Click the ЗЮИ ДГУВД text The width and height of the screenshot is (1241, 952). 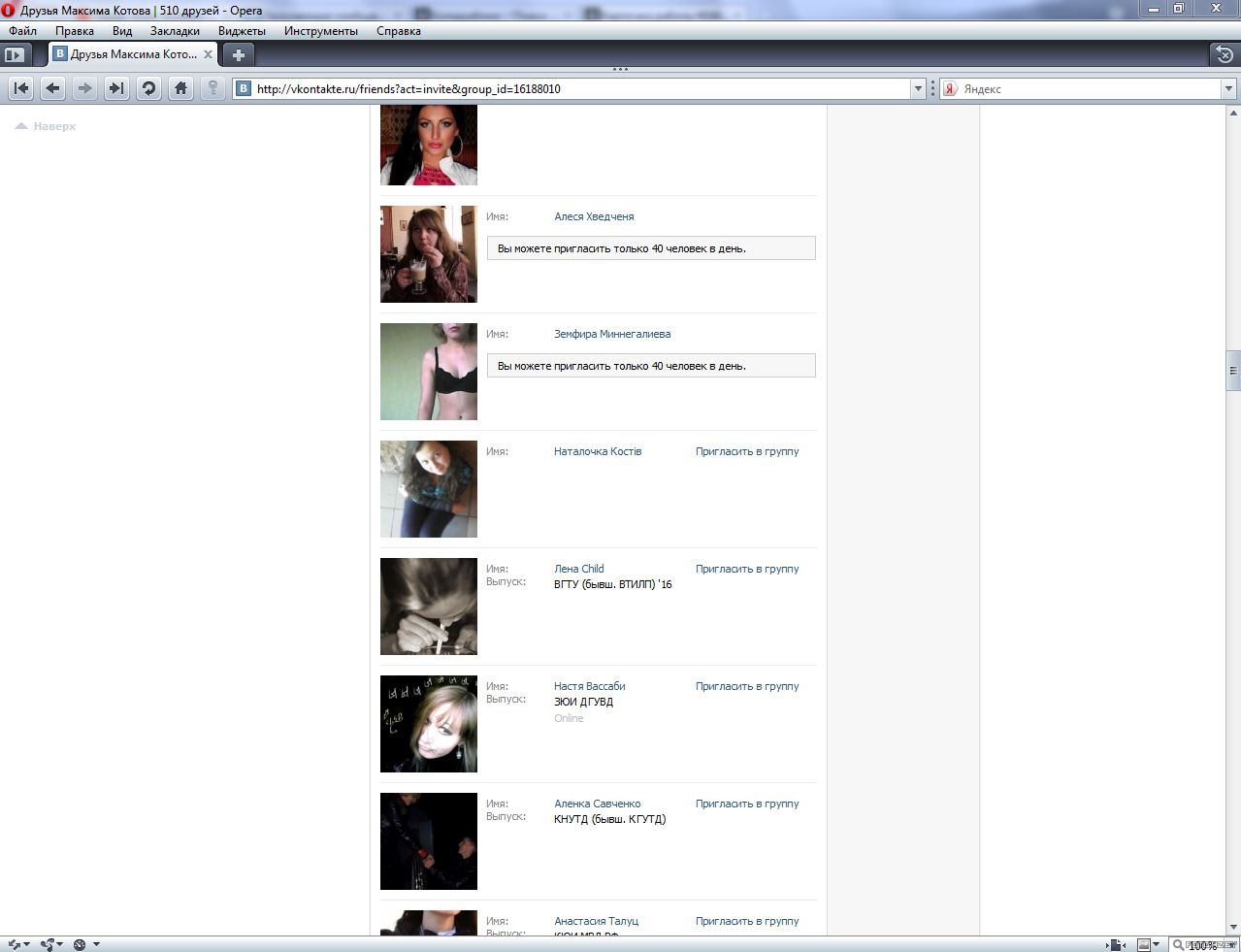(583, 702)
